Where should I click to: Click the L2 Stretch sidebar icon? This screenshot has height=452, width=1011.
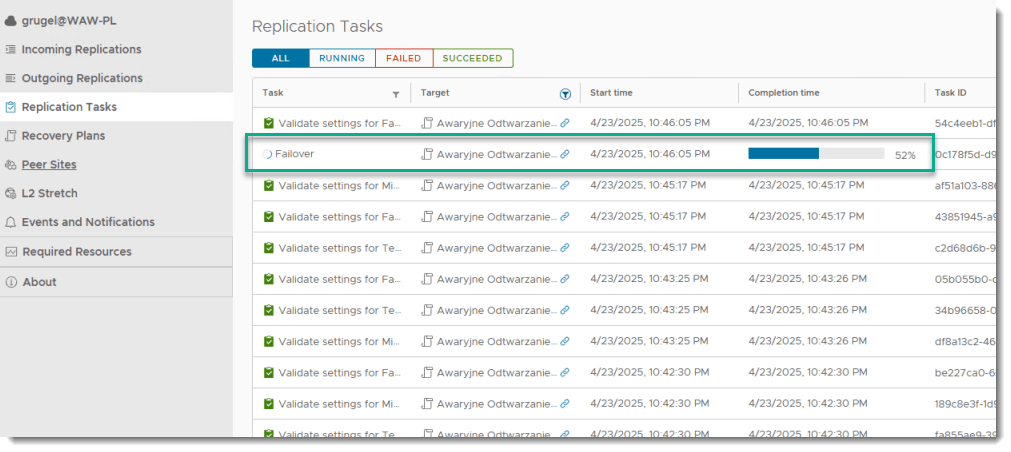[11, 193]
